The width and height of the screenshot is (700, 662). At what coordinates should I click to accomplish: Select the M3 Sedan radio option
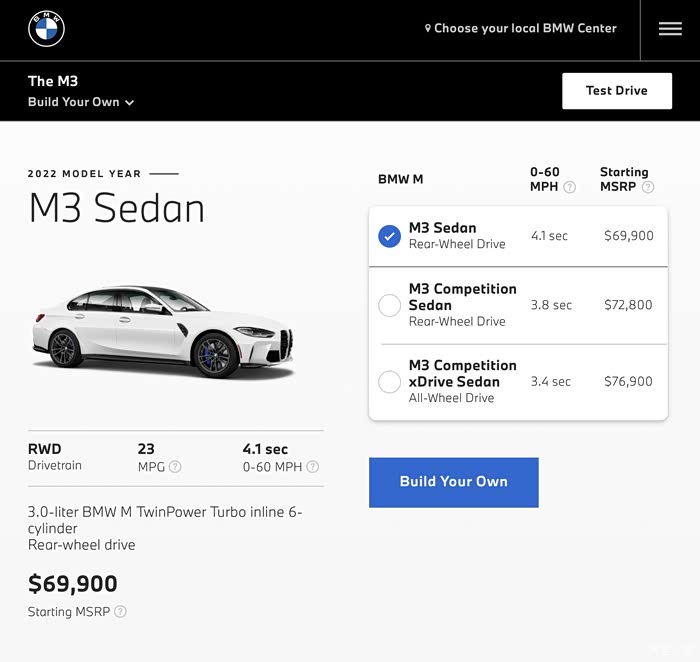[x=390, y=236]
